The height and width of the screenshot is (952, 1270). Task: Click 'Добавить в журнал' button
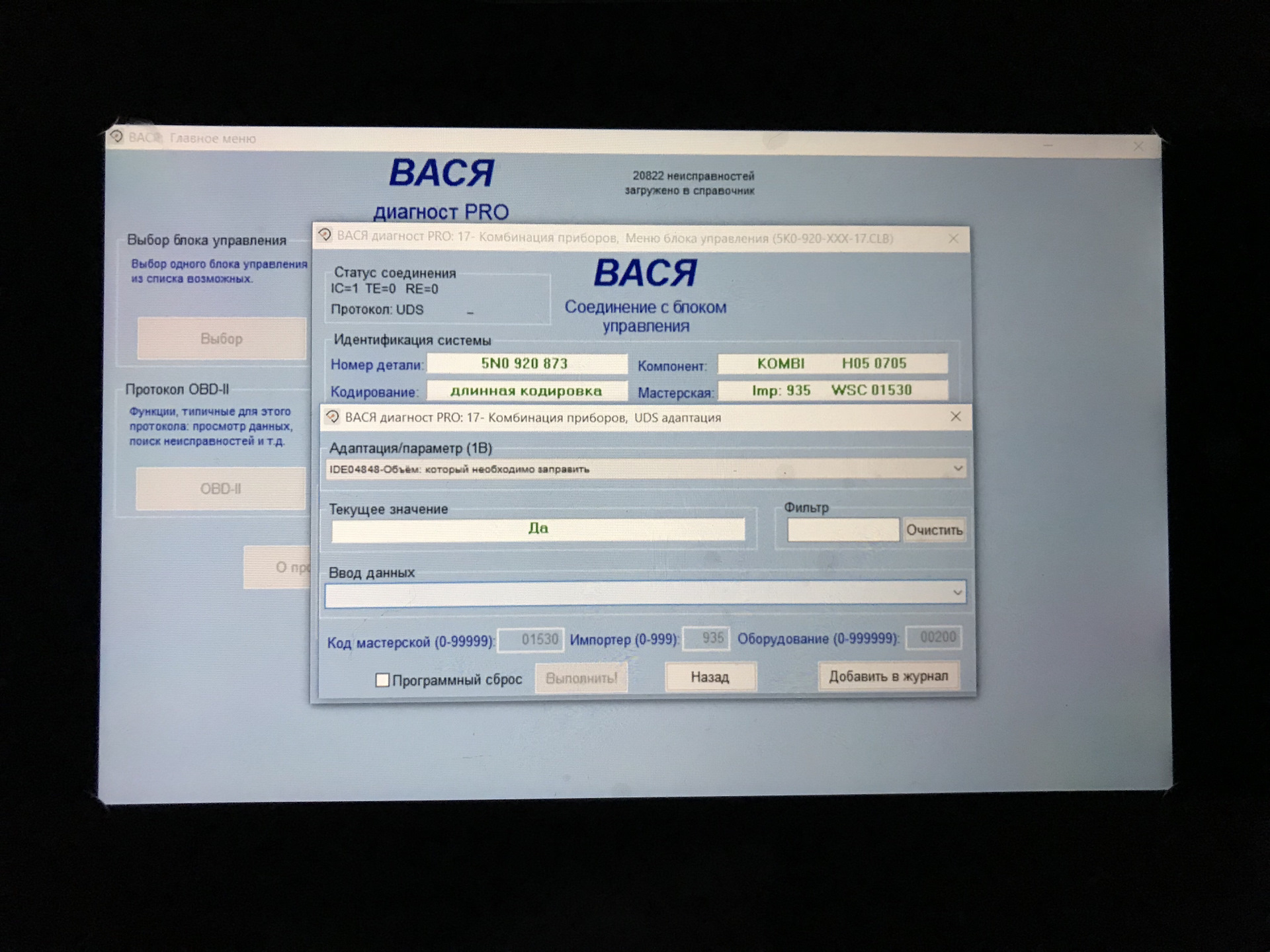tap(888, 676)
